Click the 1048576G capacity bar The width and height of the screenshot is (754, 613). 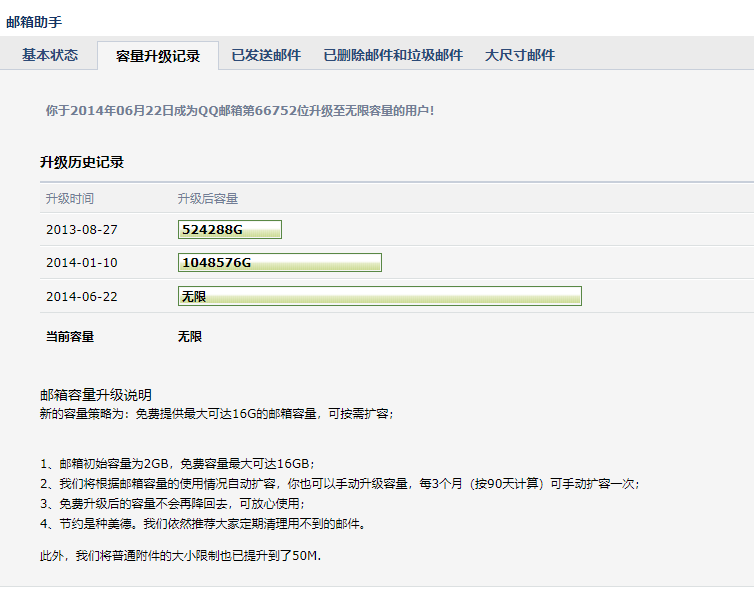(280, 263)
